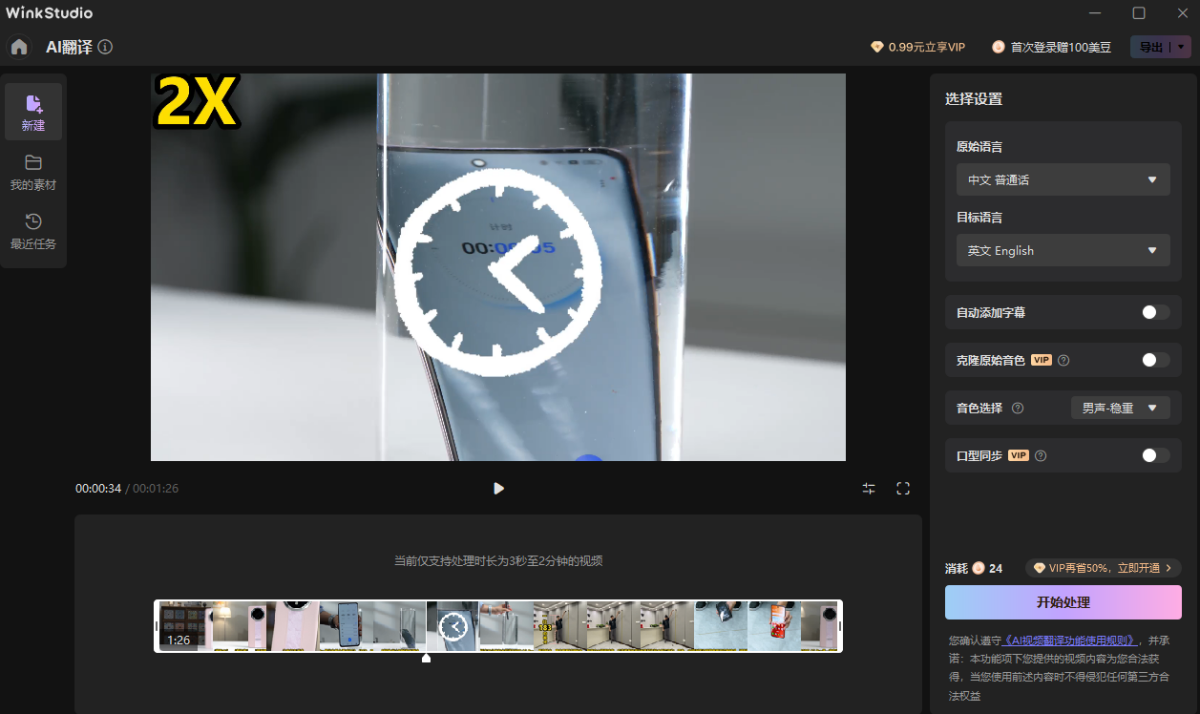Click the info icon beside AI翻译
Viewport: 1200px width, 714px height.
pyautogui.click(x=105, y=47)
